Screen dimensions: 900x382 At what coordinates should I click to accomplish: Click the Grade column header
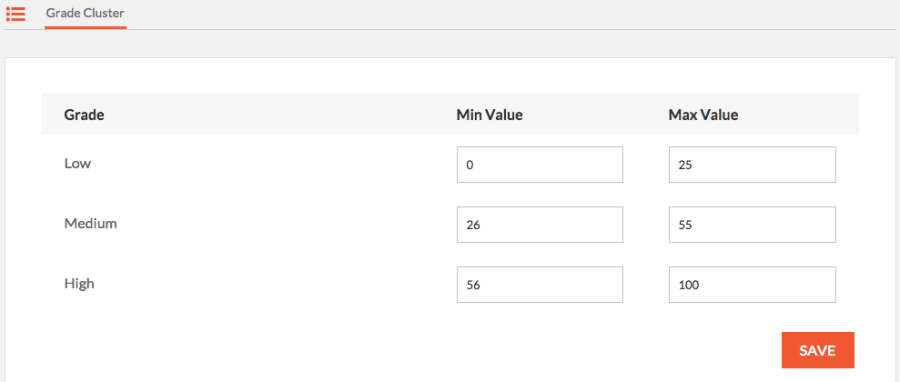84,115
